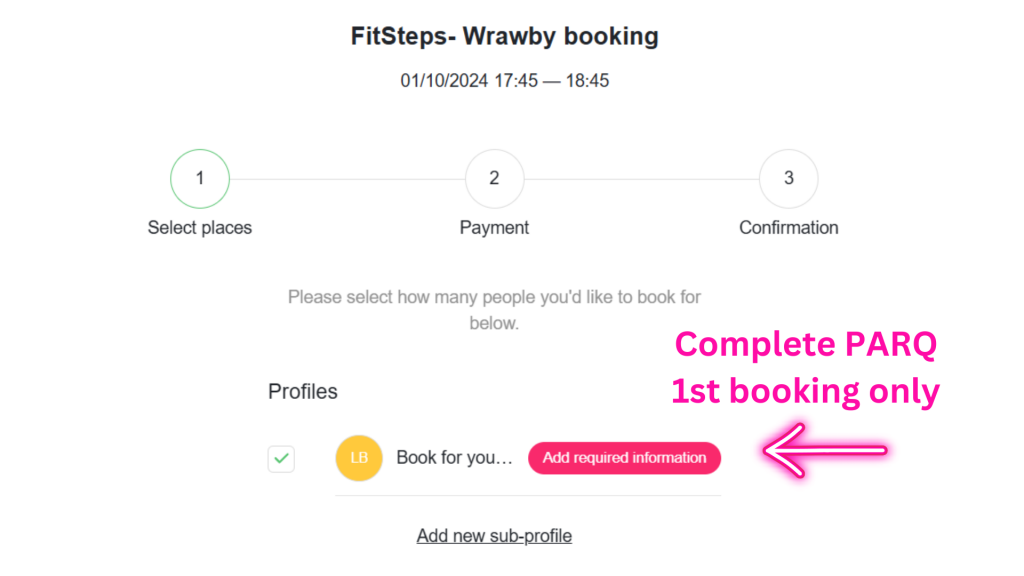
Task: Click the pink 'Complete PARQ' annotation text
Action: click(x=806, y=345)
